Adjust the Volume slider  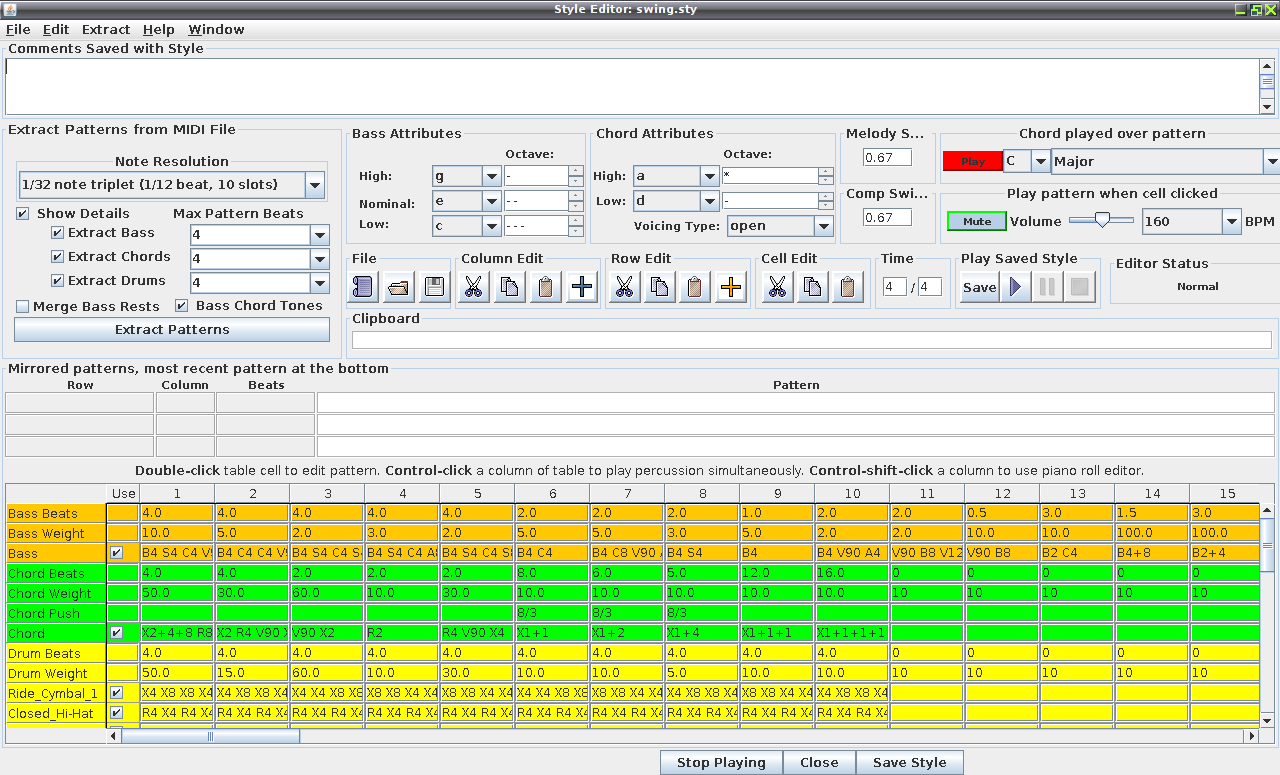click(x=1101, y=221)
